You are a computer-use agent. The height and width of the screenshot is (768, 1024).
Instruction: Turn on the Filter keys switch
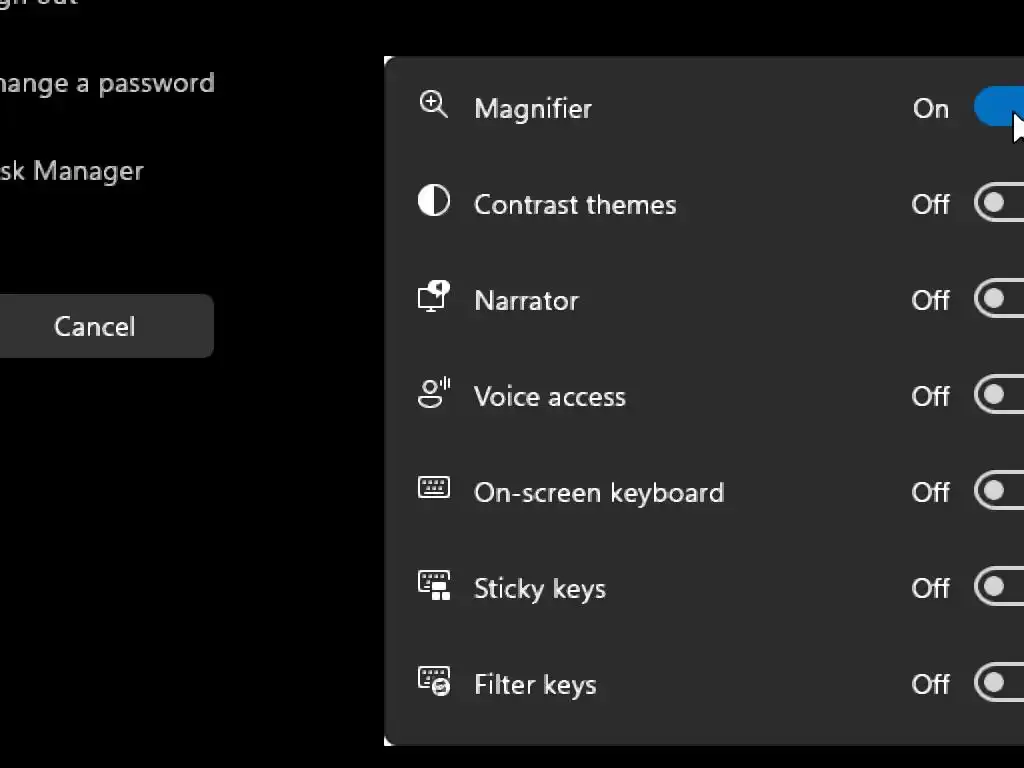click(999, 683)
